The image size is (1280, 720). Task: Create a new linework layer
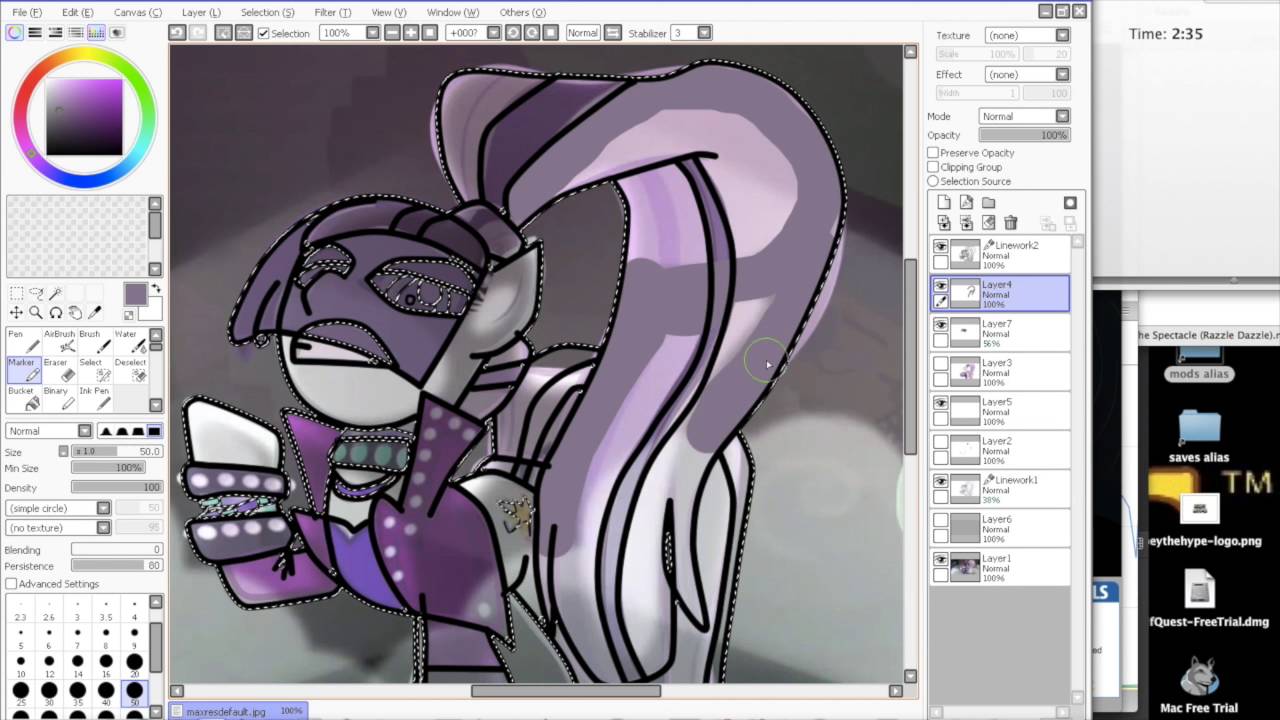click(966, 203)
